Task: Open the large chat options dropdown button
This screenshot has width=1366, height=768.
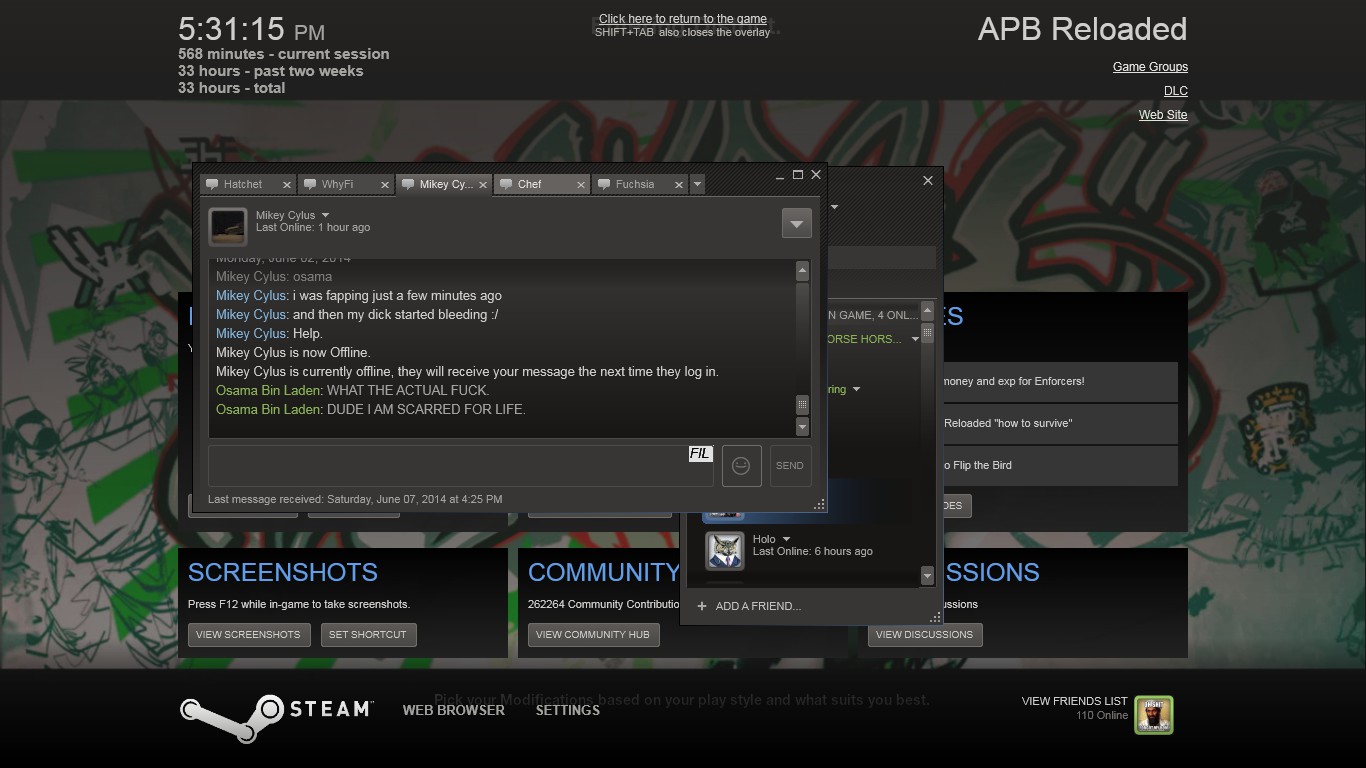Action: coord(796,224)
